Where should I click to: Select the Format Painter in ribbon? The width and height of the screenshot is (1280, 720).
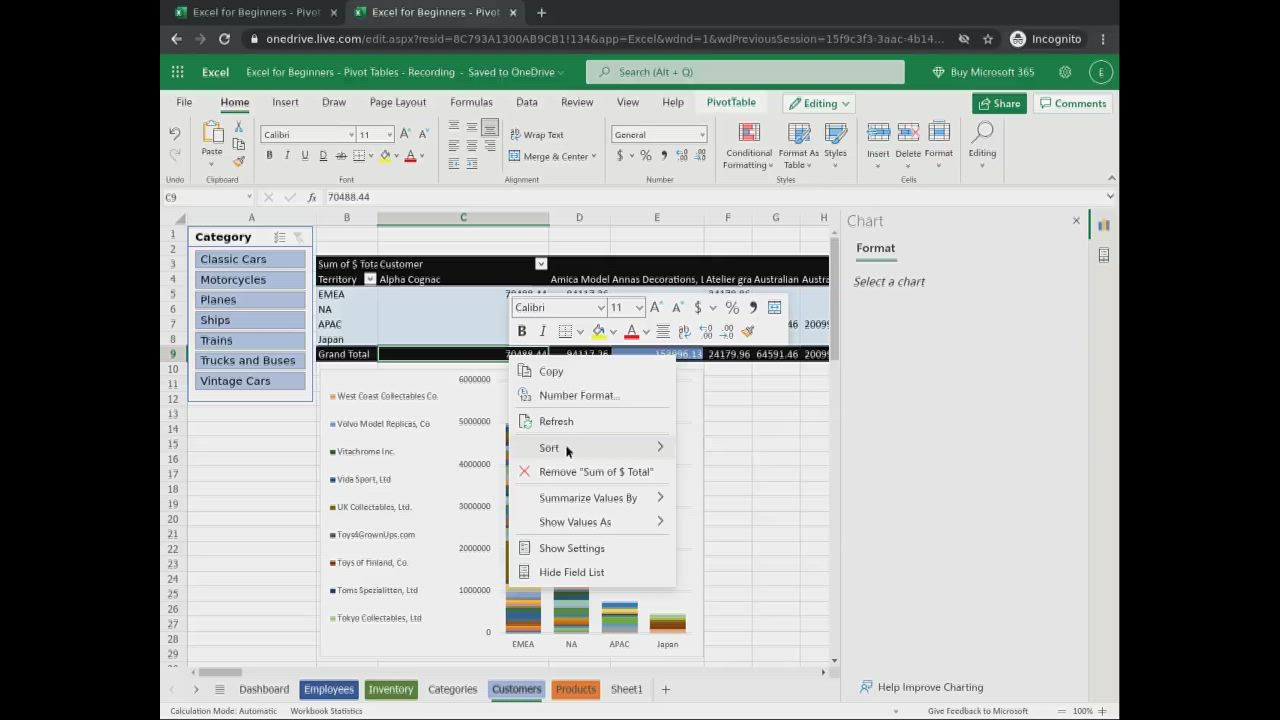click(238, 161)
